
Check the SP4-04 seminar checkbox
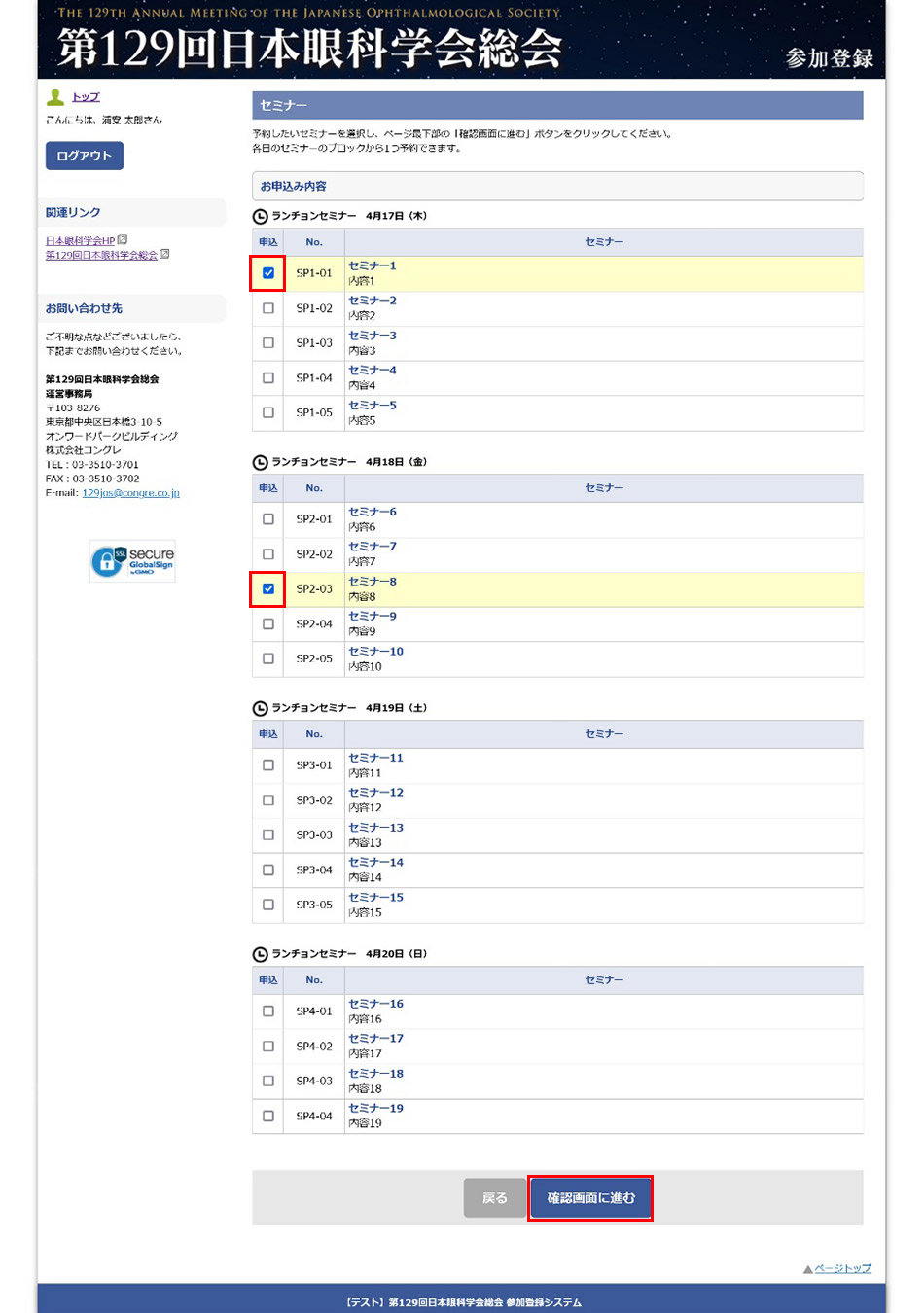tap(268, 1117)
